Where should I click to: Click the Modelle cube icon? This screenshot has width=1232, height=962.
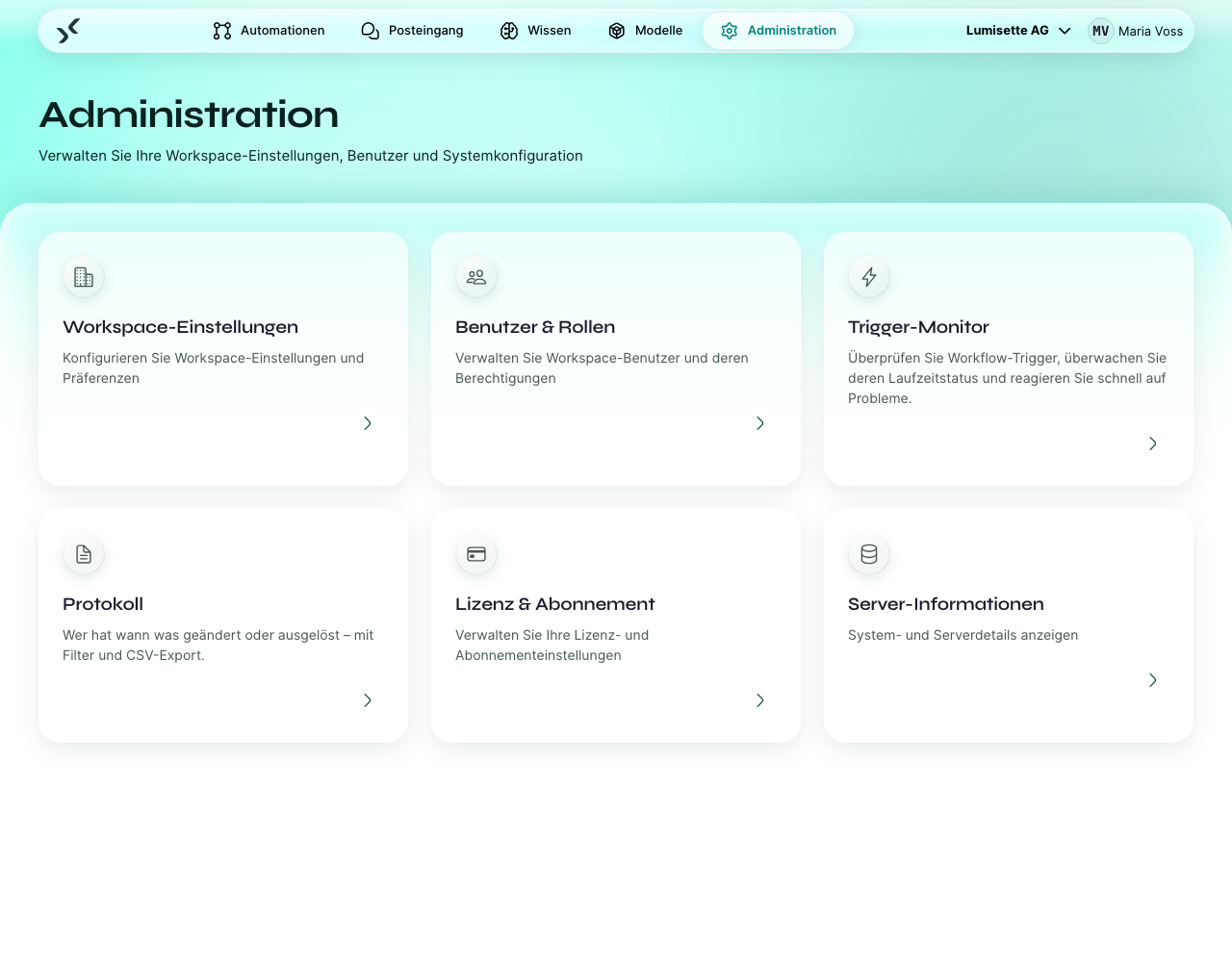coord(617,31)
